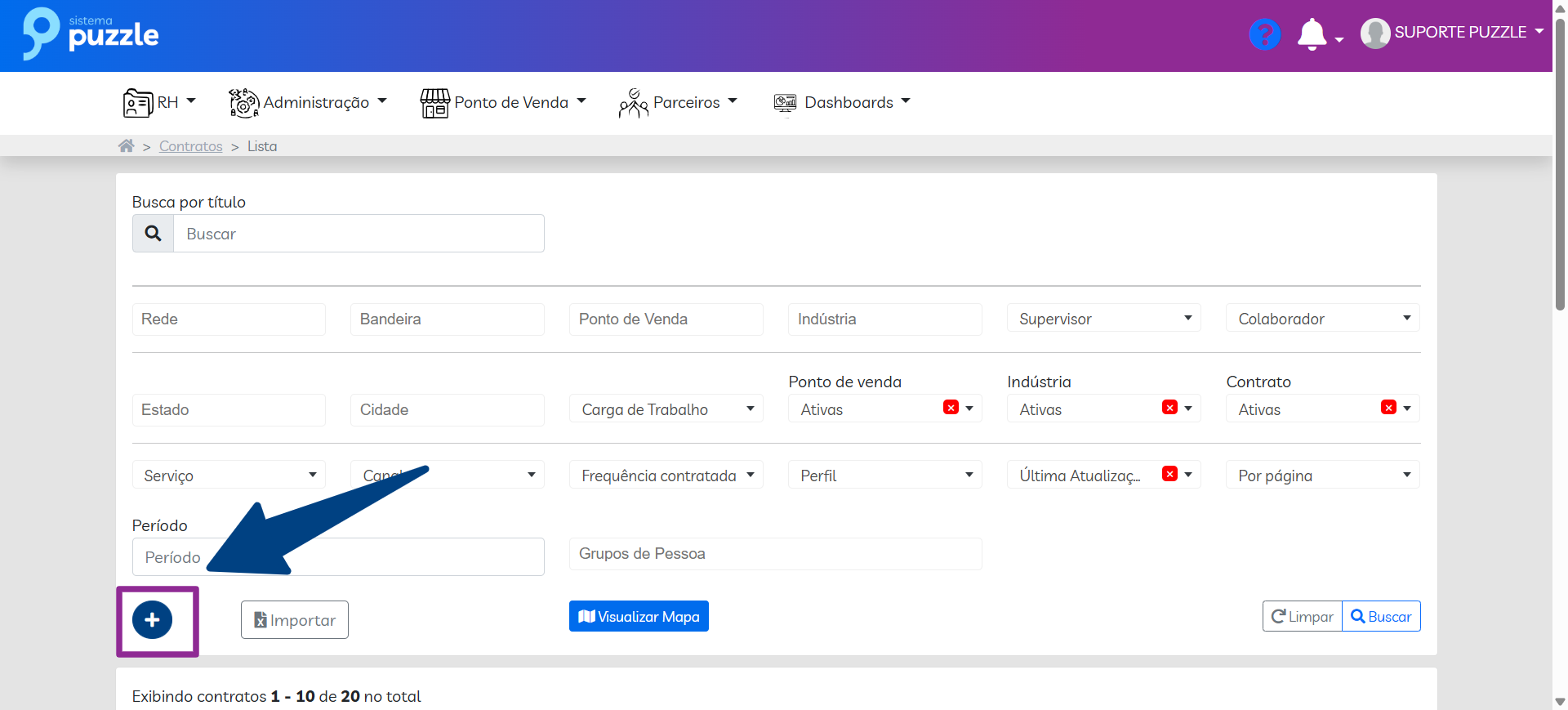The image size is (1568, 710).
Task: Open the notifications bell icon
Action: [x=1312, y=34]
